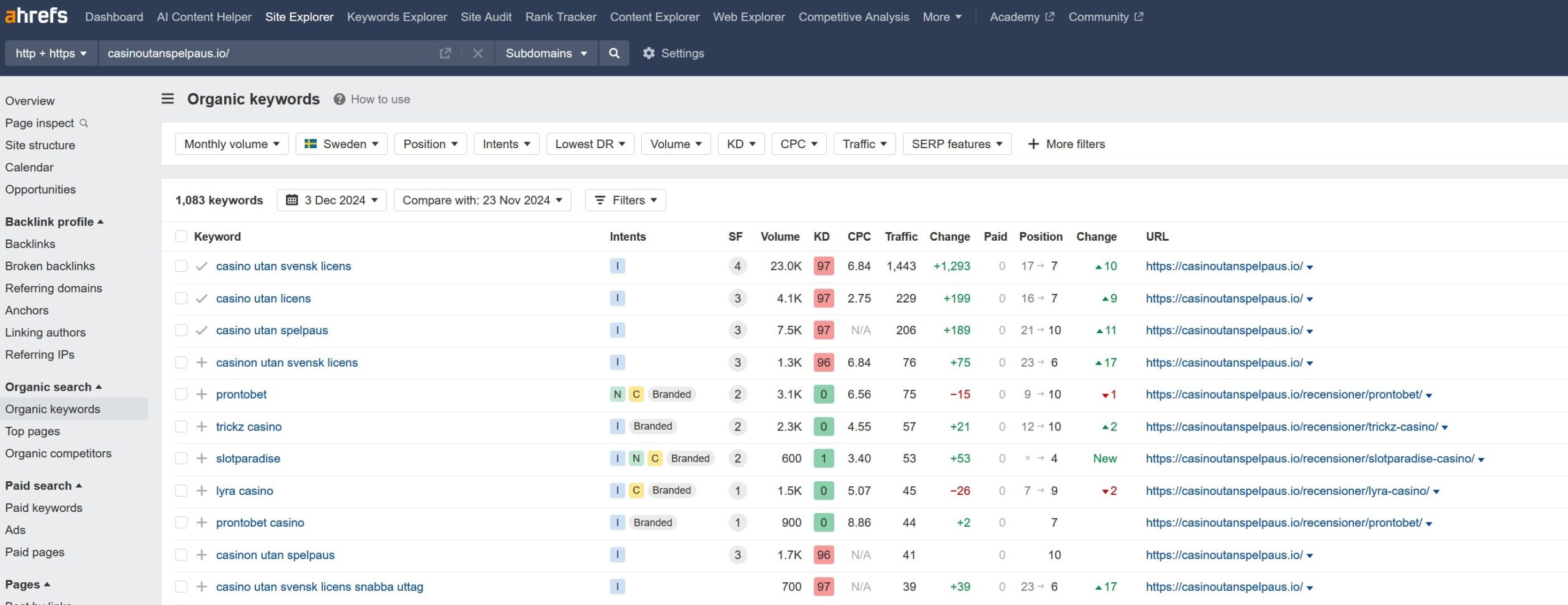The width and height of the screenshot is (1568, 605).
Task: Open the Dashboard menu item
Action: coord(114,17)
